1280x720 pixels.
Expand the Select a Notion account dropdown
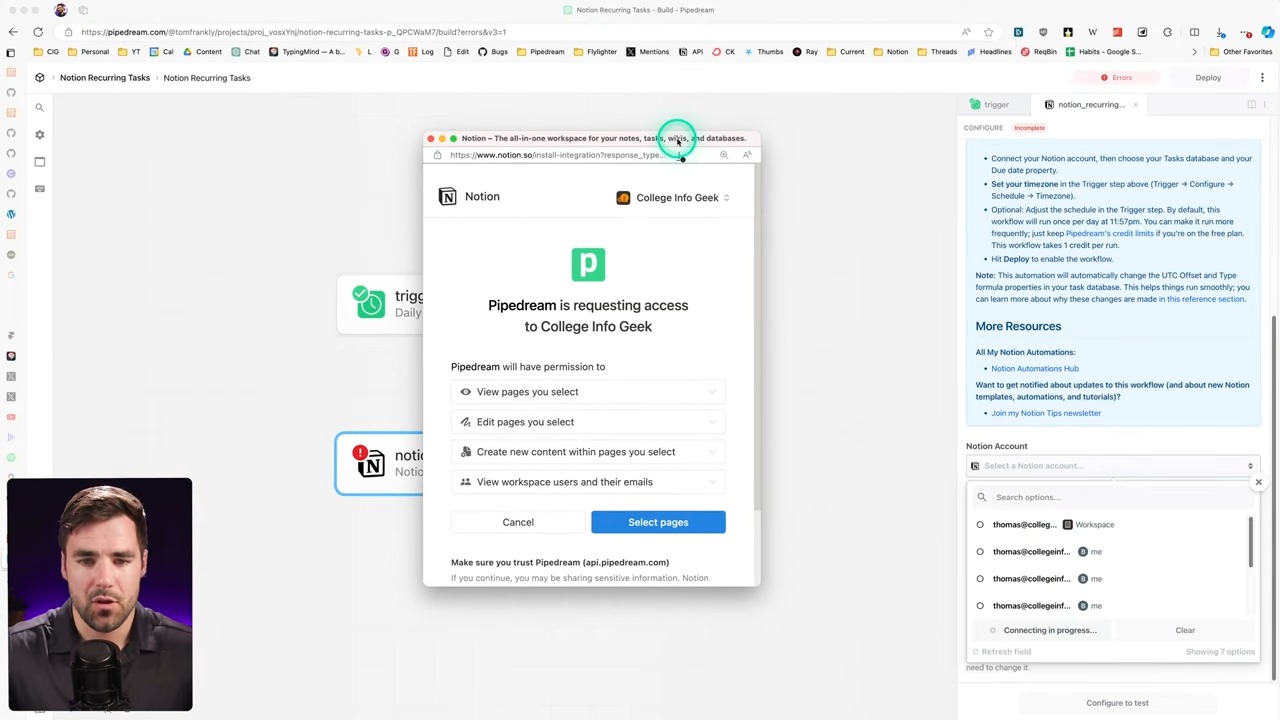pyautogui.click(x=1112, y=466)
